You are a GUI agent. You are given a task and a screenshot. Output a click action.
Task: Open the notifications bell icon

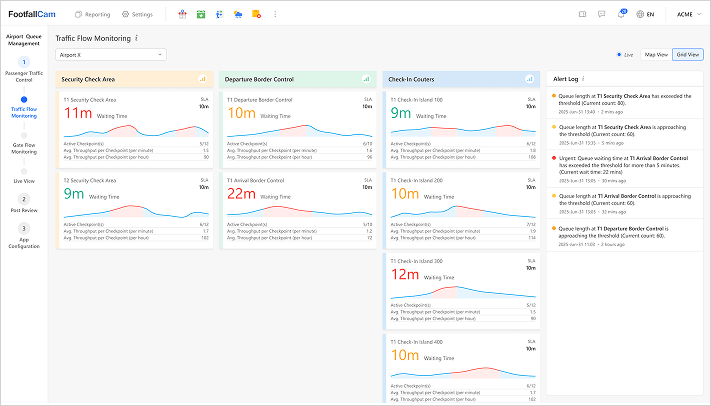click(621, 15)
